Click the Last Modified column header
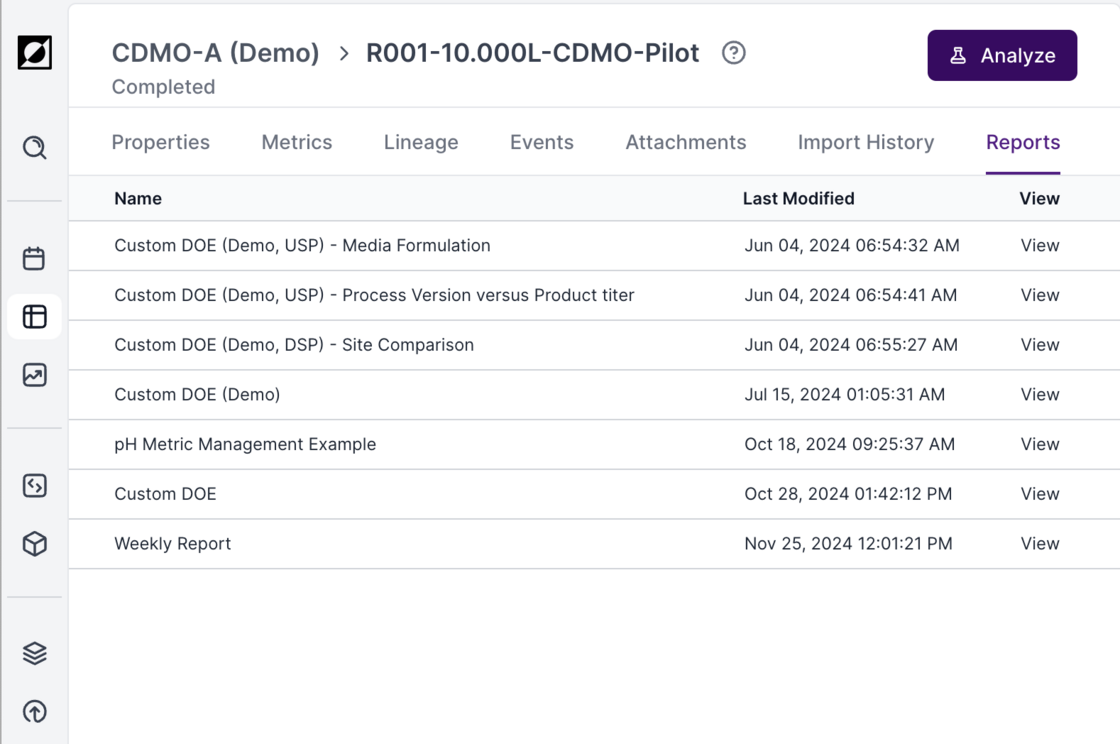1120x744 pixels. (798, 198)
